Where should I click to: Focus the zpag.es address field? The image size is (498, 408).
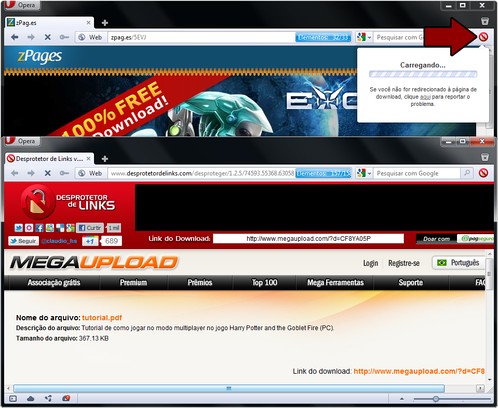pyautogui.click(x=201, y=37)
